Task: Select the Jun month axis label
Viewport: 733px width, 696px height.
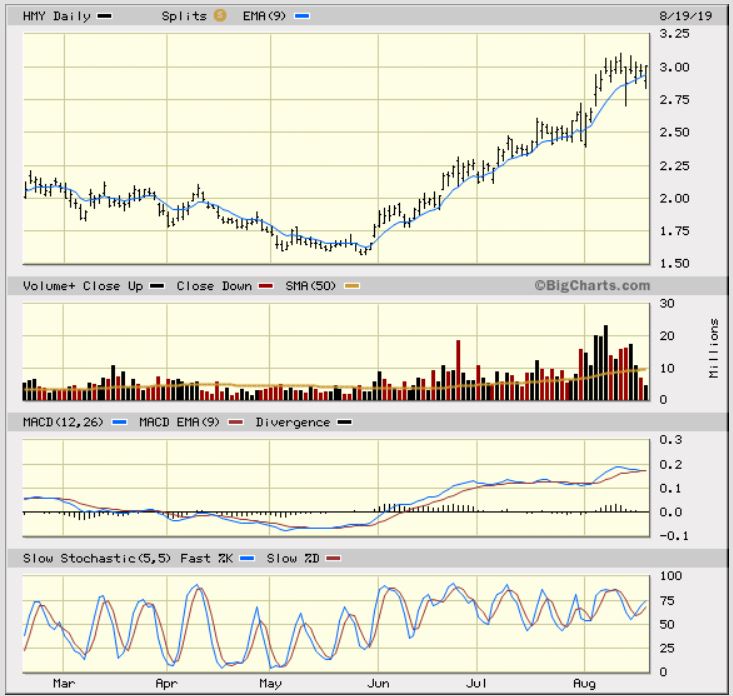Action: click(x=379, y=685)
